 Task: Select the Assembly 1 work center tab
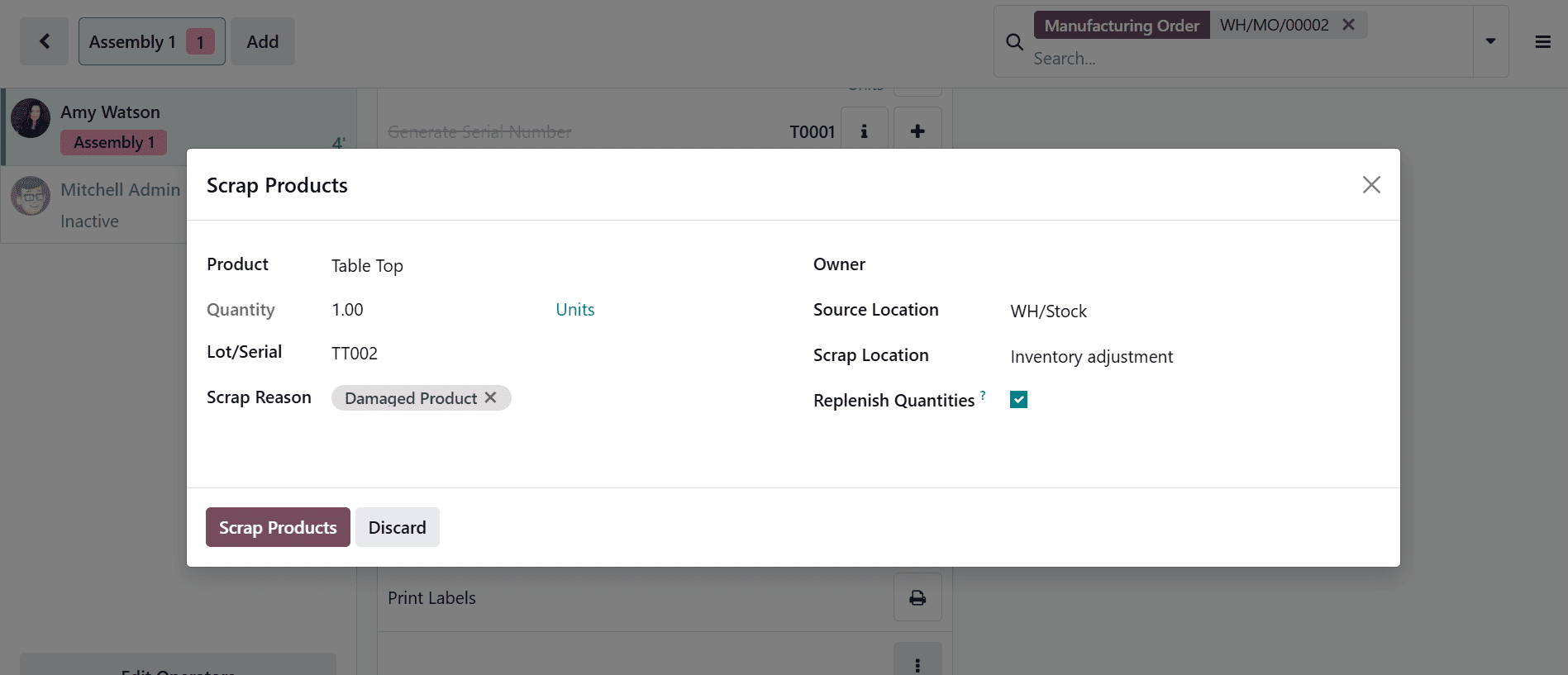pyautogui.click(x=151, y=41)
